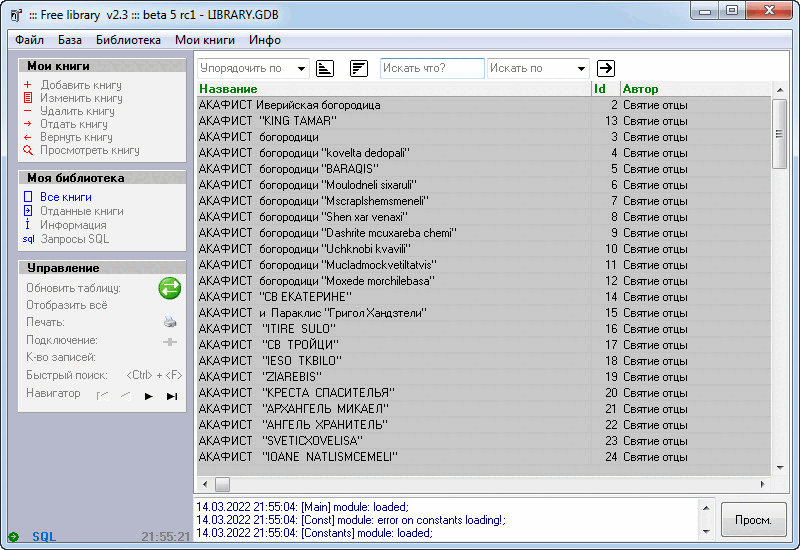This screenshot has height=550, width=800.
Task: Click the SQL label in status bar
Action: [x=44, y=537]
